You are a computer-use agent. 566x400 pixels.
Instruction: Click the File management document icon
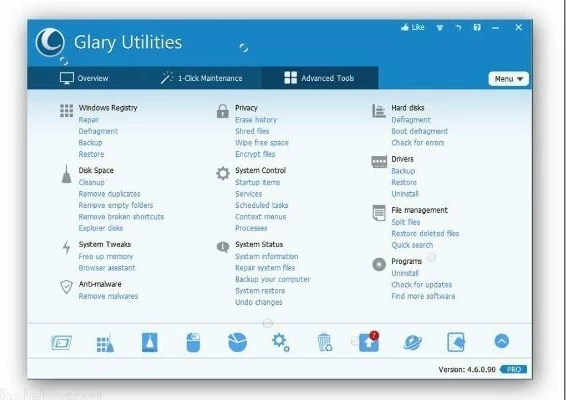[x=379, y=213]
